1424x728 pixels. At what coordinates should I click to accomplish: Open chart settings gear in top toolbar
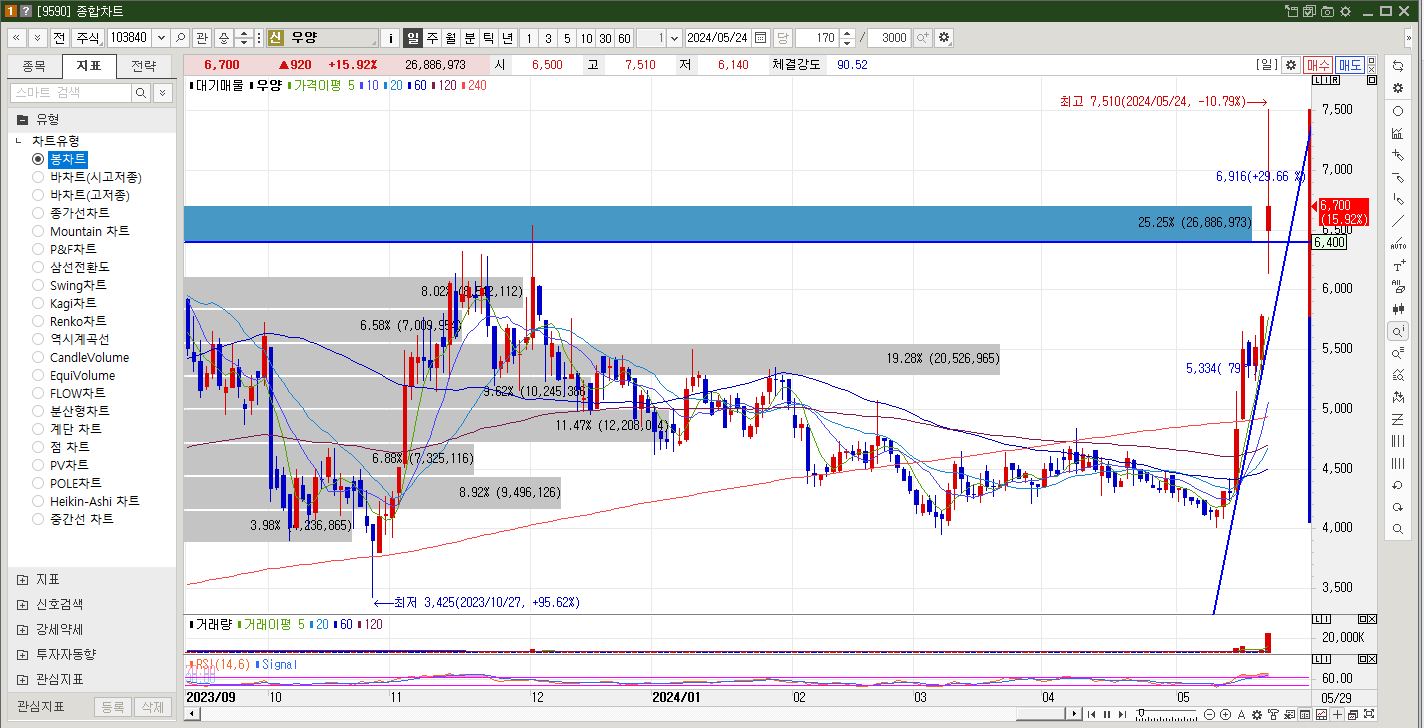[944, 38]
